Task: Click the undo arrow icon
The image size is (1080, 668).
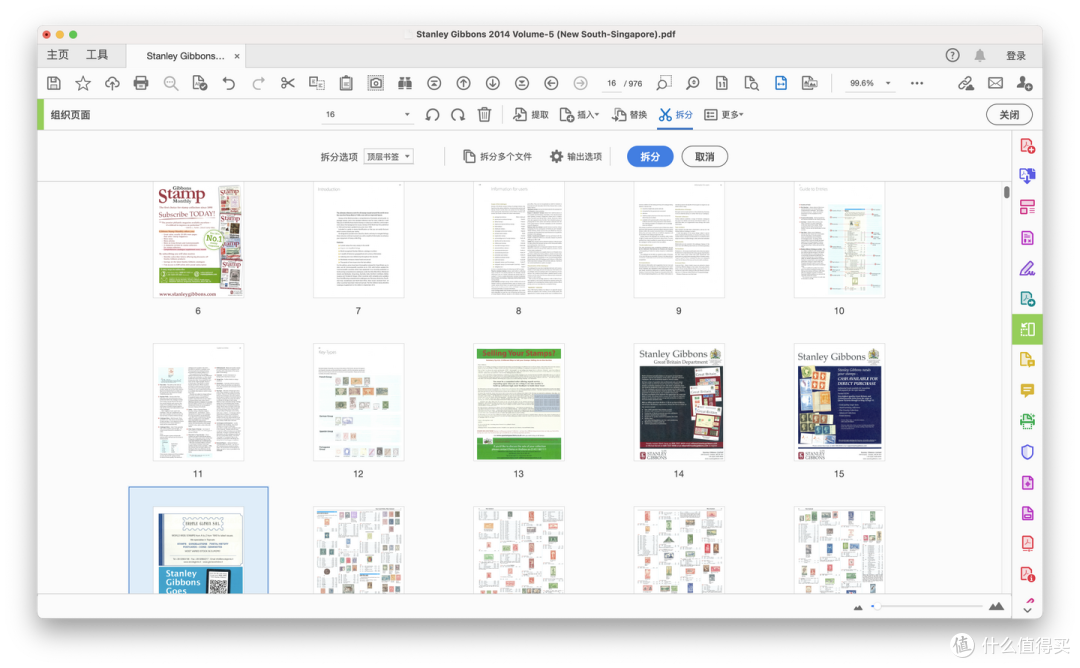Action: tap(229, 83)
